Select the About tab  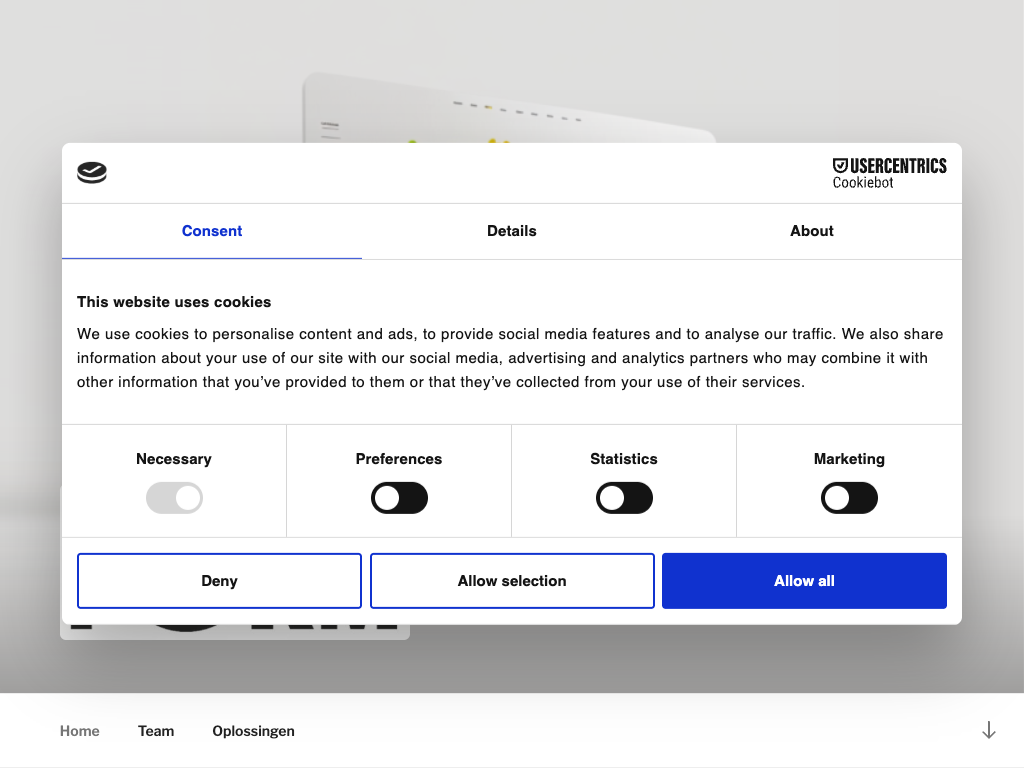[x=811, y=231]
